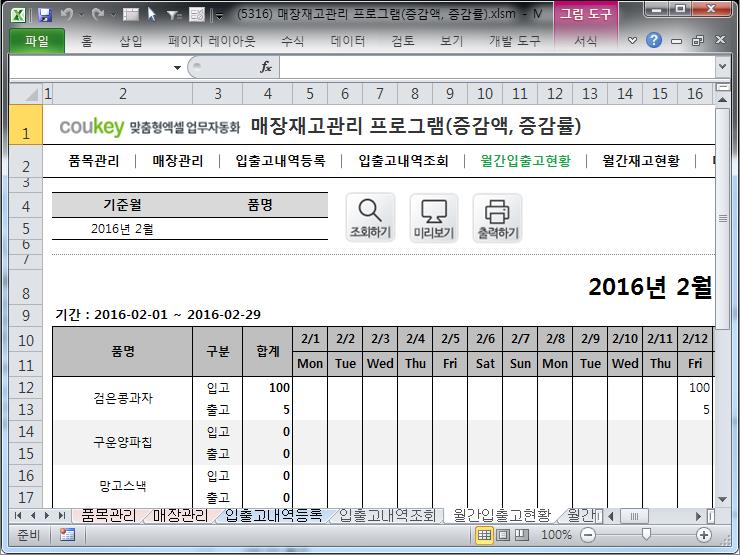Expand the formula bar with chevron
This screenshot has width=740, height=555.
click(x=722, y=67)
